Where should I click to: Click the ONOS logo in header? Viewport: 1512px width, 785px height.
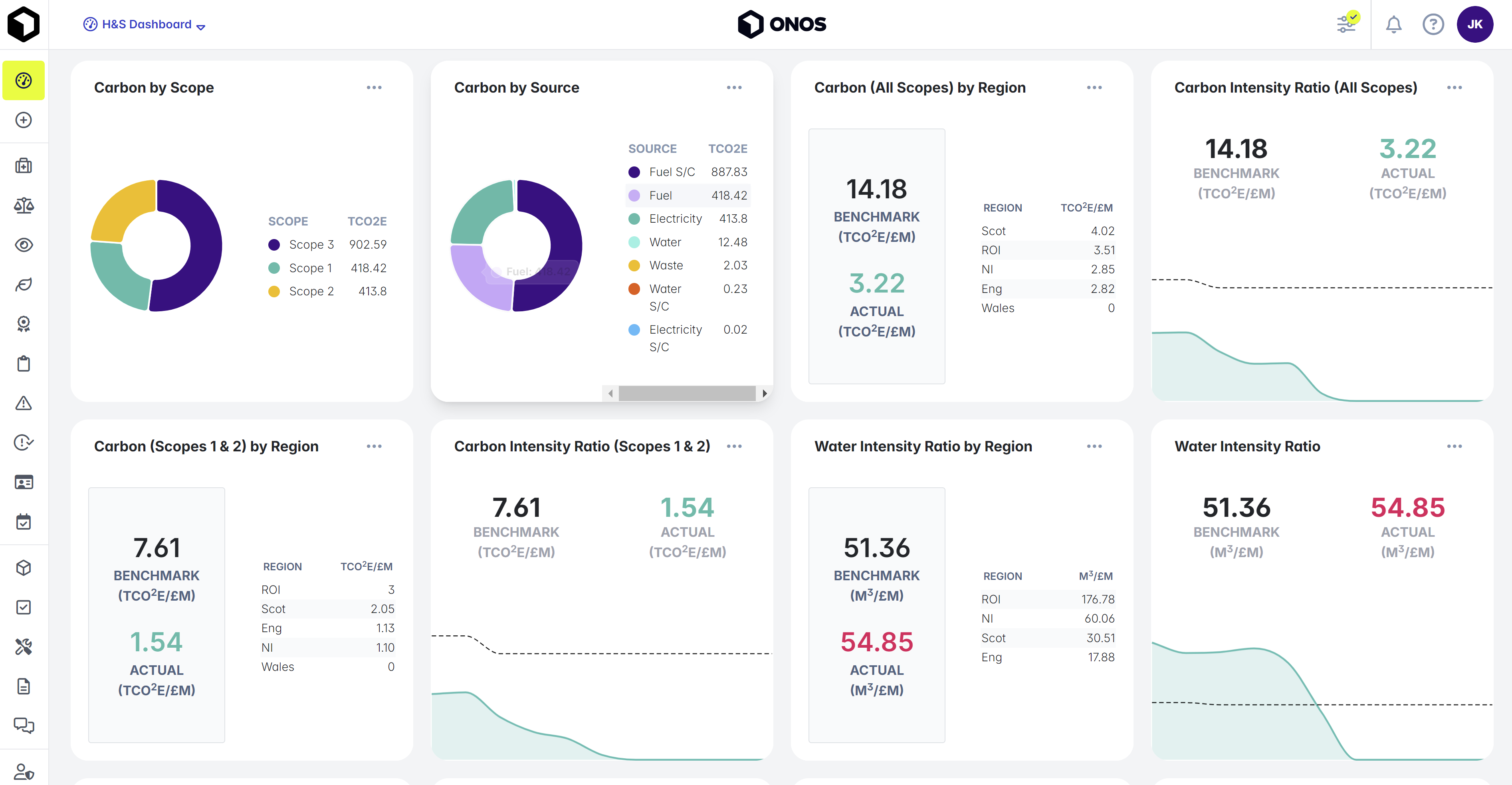(782, 24)
